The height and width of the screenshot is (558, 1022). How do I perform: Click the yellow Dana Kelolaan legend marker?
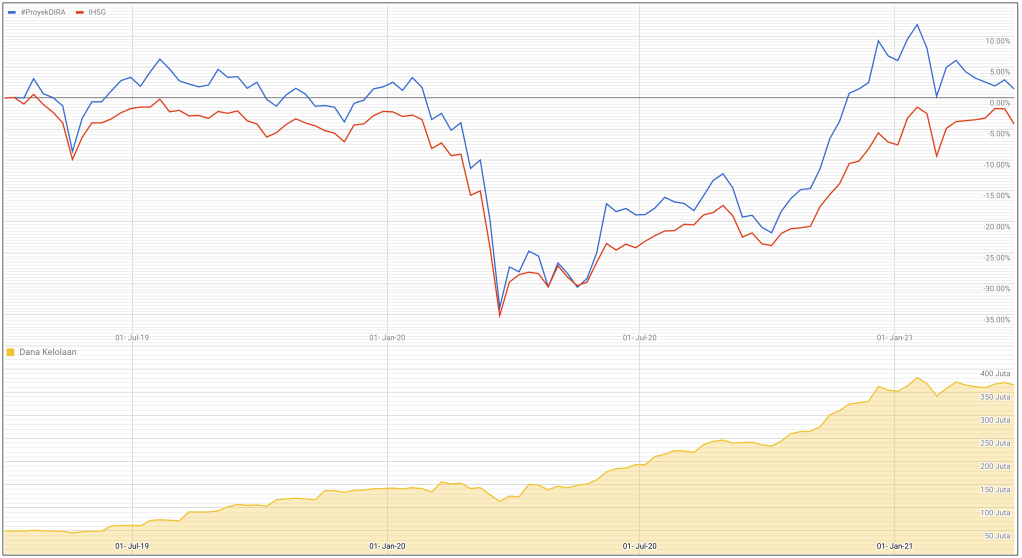tap(11, 352)
